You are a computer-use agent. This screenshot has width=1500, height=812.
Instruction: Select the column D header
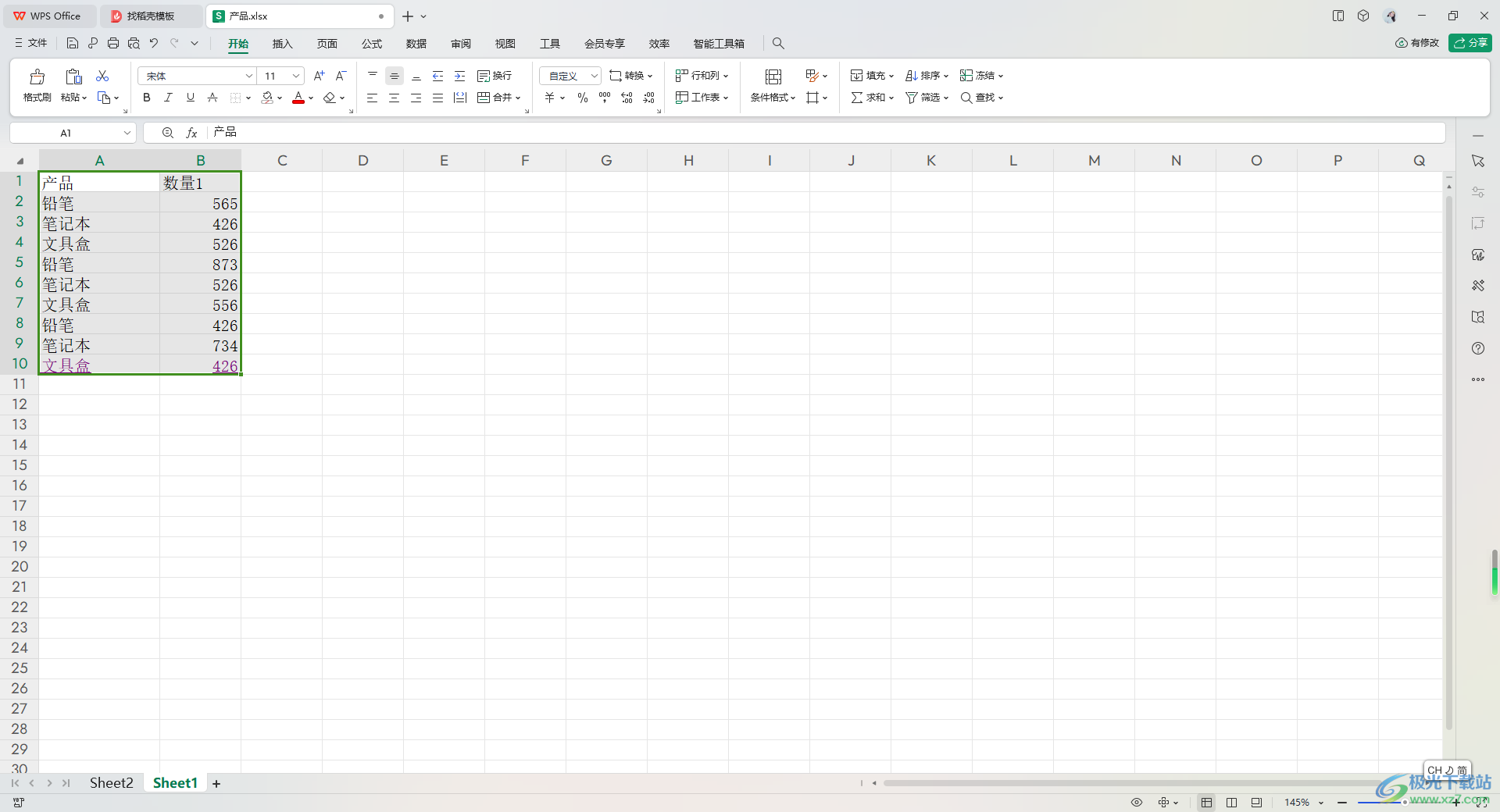pyautogui.click(x=362, y=161)
